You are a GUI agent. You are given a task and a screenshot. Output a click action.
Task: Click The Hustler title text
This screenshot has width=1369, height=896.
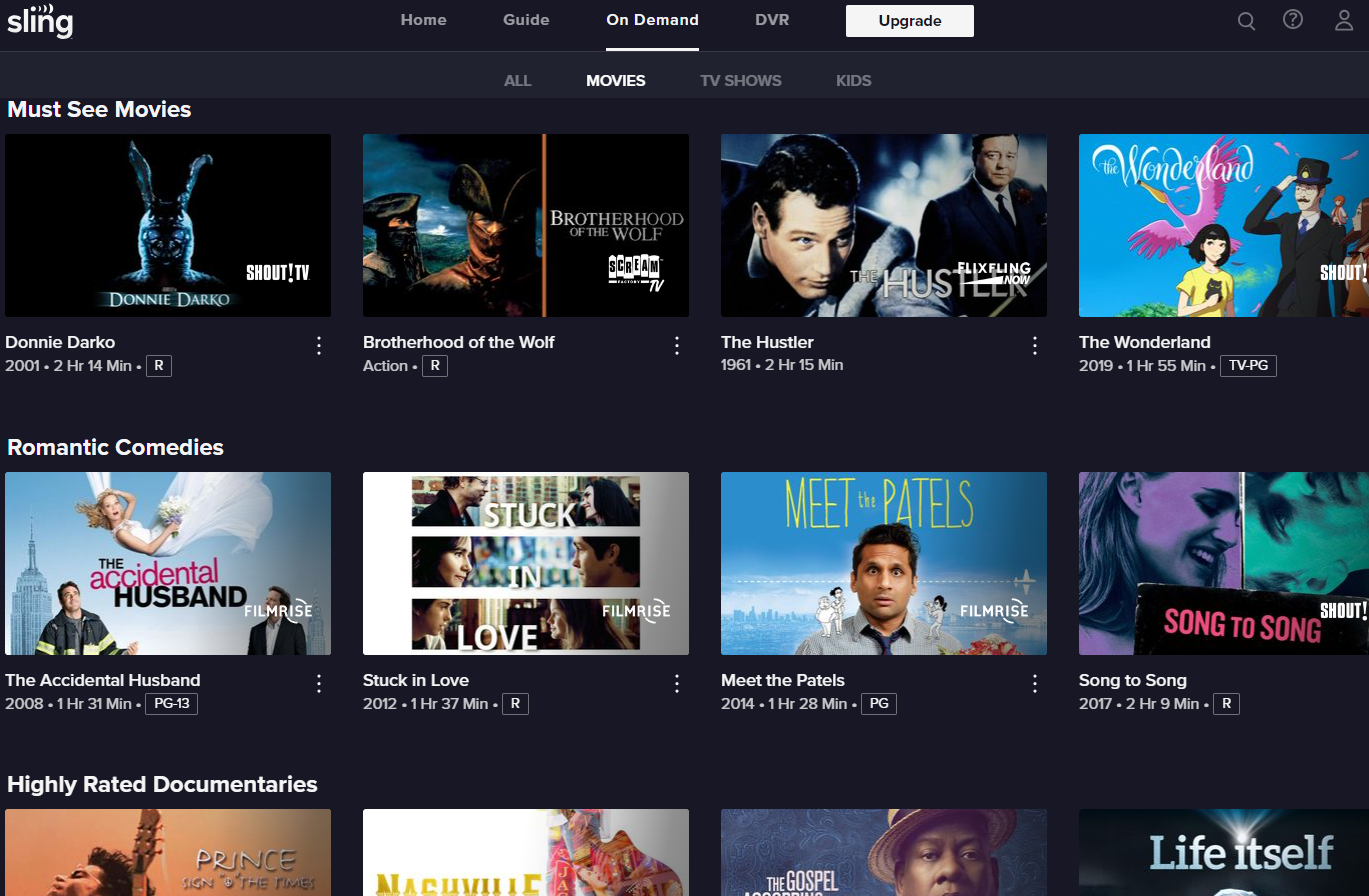point(767,342)
